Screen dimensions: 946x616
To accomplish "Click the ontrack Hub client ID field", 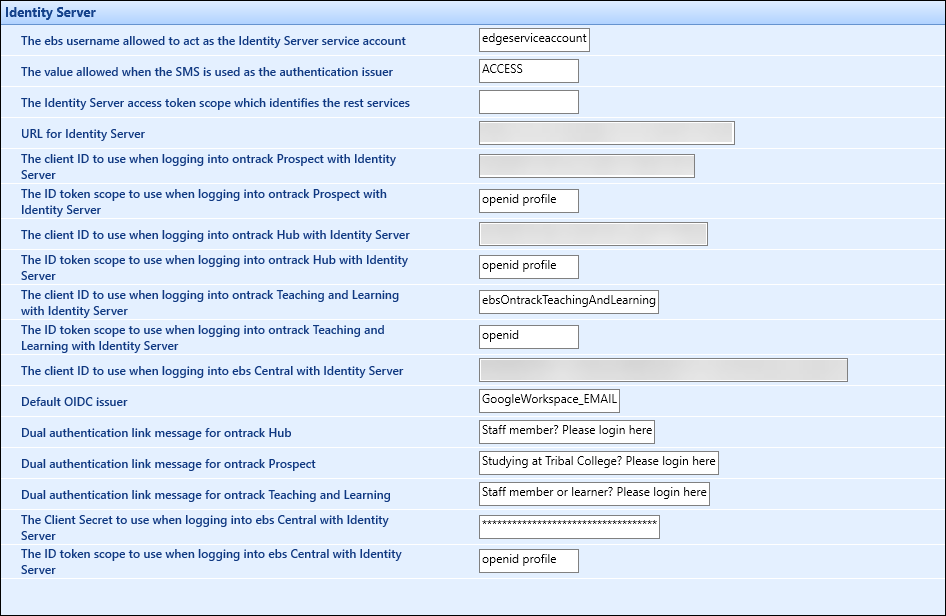I will click(x=593, y=234).
